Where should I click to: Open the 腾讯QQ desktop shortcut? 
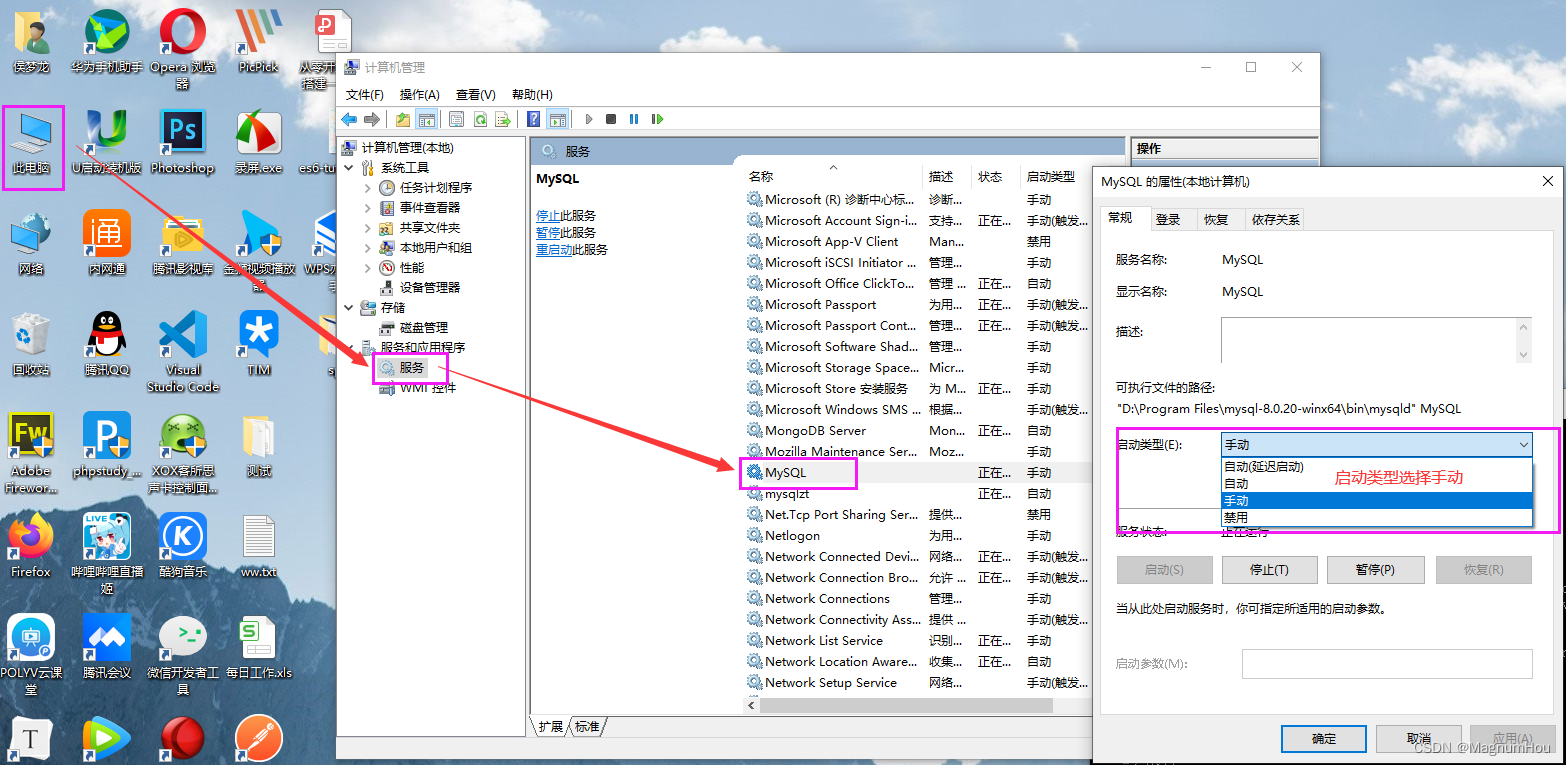(x=107, y=343)
